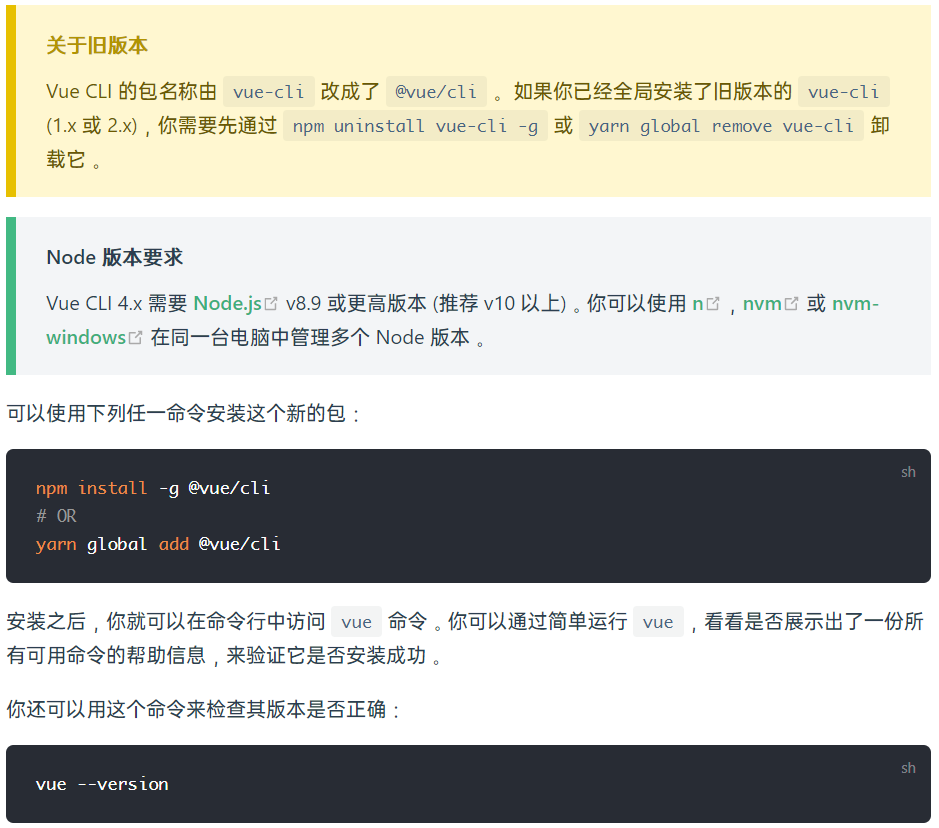Click inline code '@vue/cli' in warning
Image resolution: width=939 pixels, height=828 pixels.
(x=436, y=92)
